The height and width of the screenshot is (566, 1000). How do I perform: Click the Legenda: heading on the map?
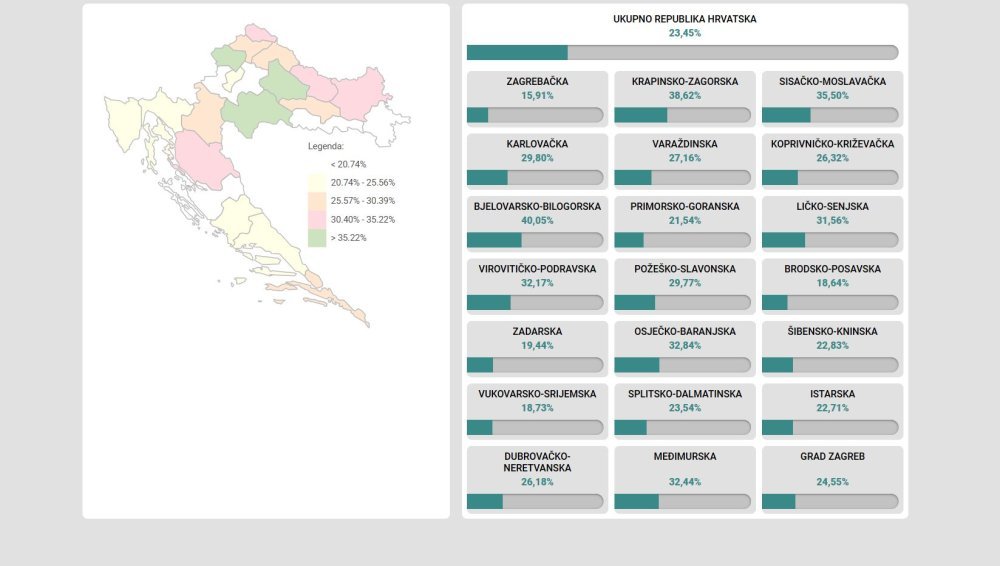[326, 146]
